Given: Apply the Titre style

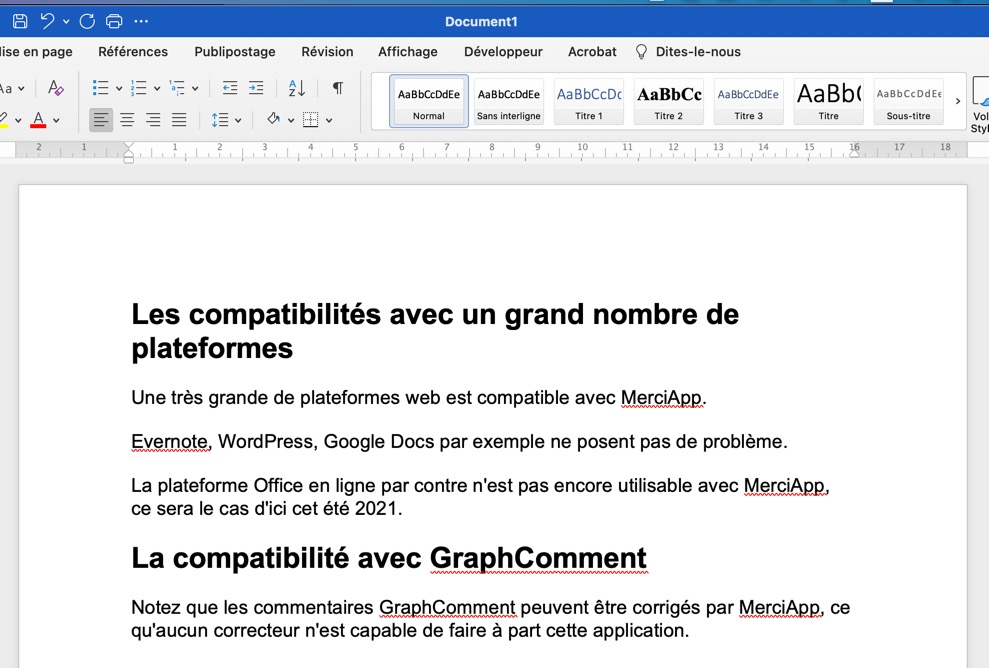Looking at the screenshot, I should click(828, 102).
